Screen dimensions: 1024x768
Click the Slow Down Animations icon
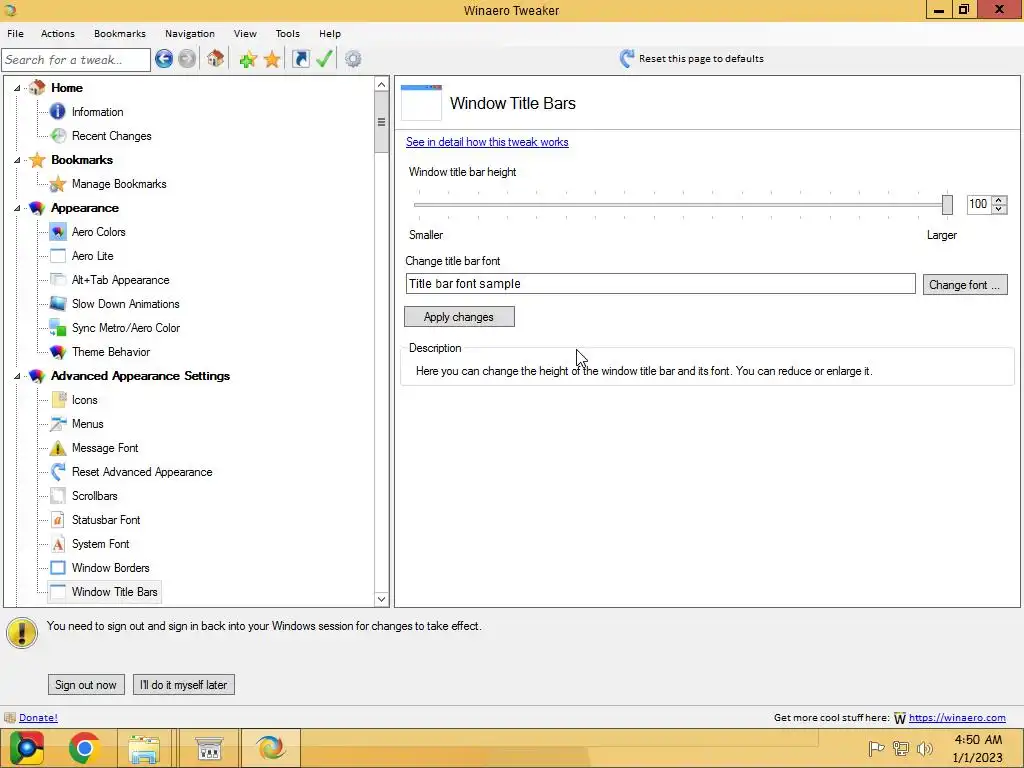58,304
